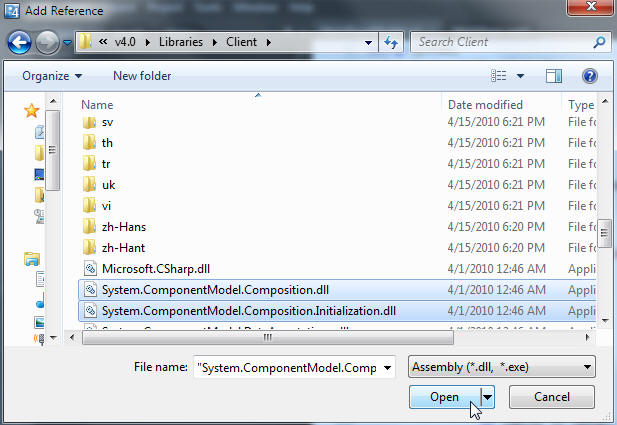Expand the arrow after Libraries breadcrumb
Screen dimensions: 617x425
[x=215, y=42]
